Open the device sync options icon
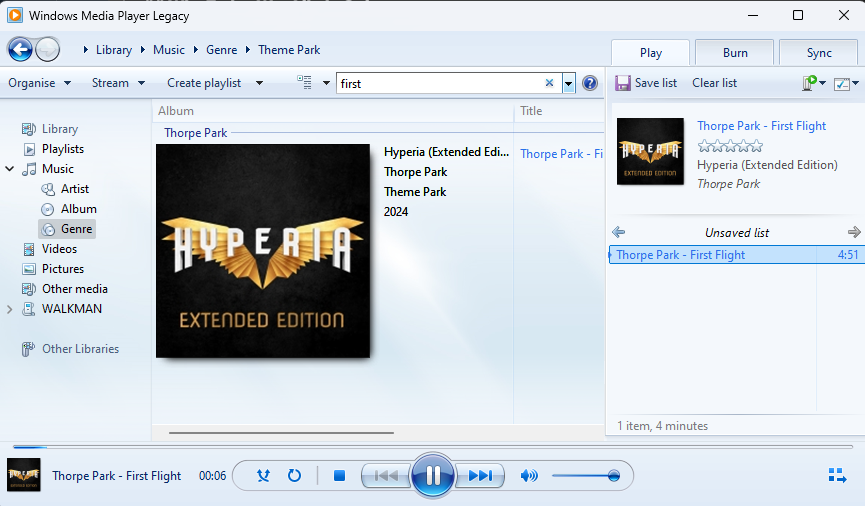Viewport: 865px width, 506px height. pyautogui.click(x=813, y=83)
